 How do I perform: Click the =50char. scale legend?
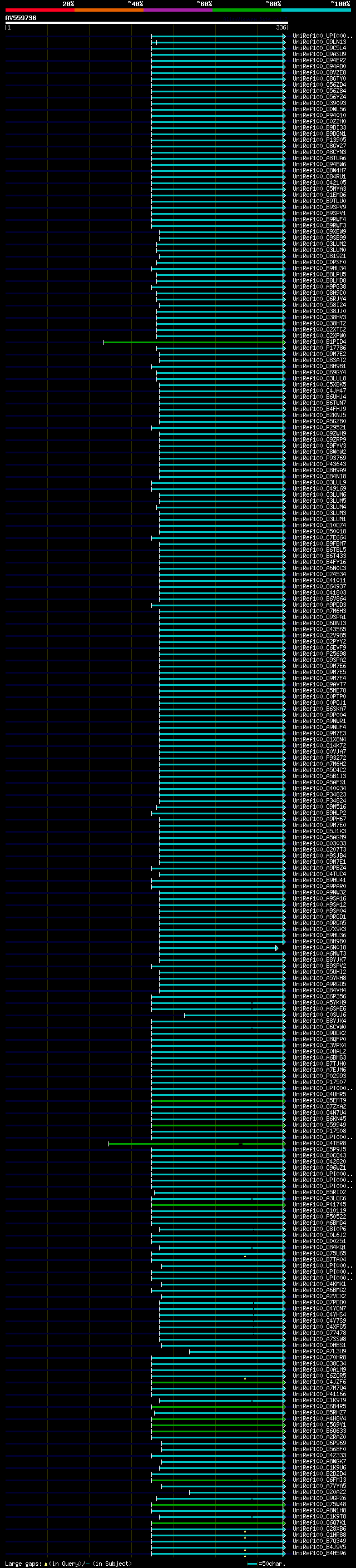tap(266, 1564)
